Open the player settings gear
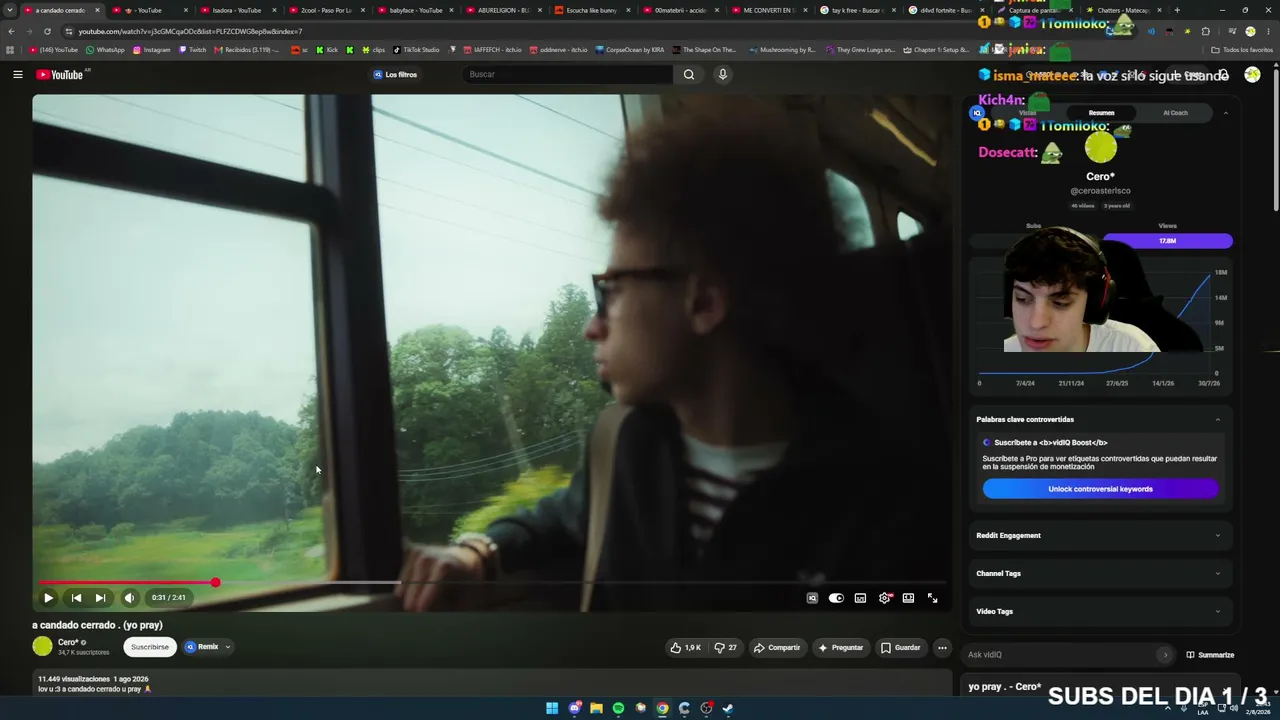The image size is (1280, 720). (x=884, y=598)
